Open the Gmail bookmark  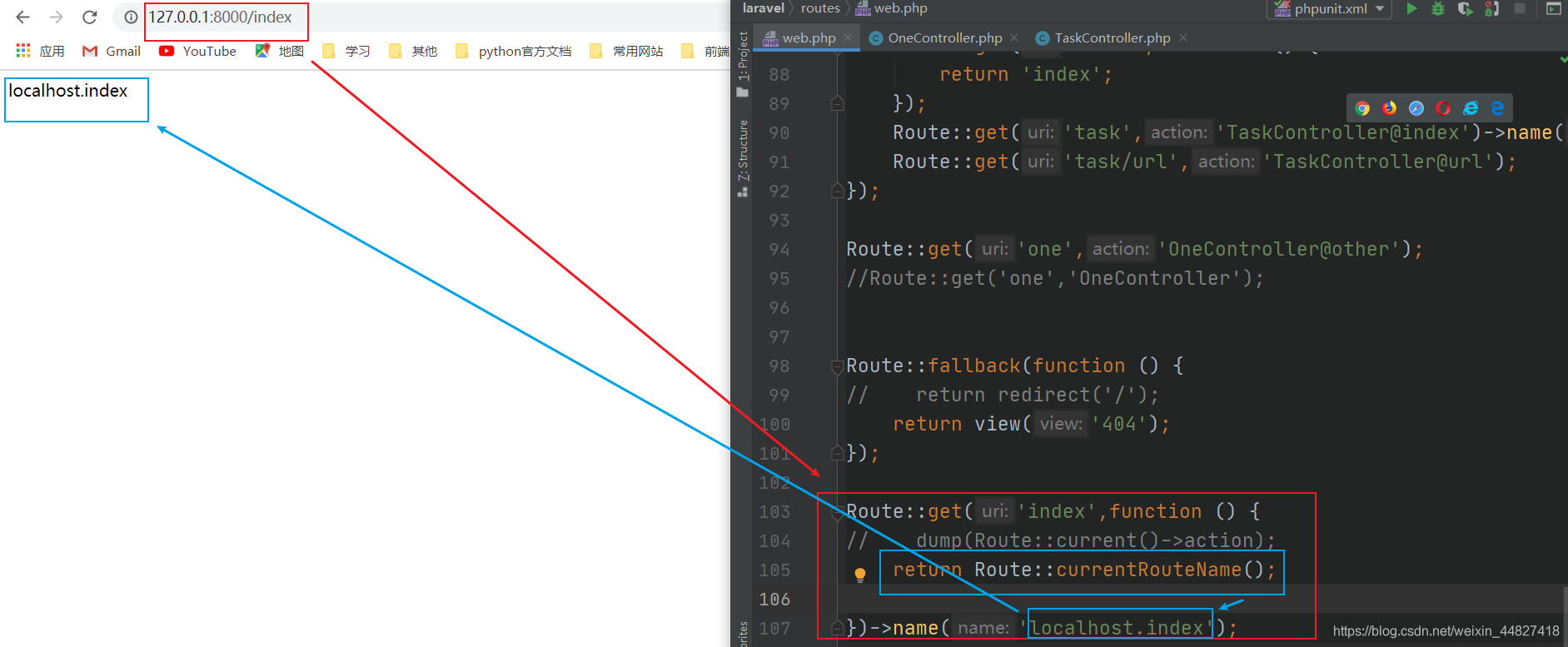point(112,51)
